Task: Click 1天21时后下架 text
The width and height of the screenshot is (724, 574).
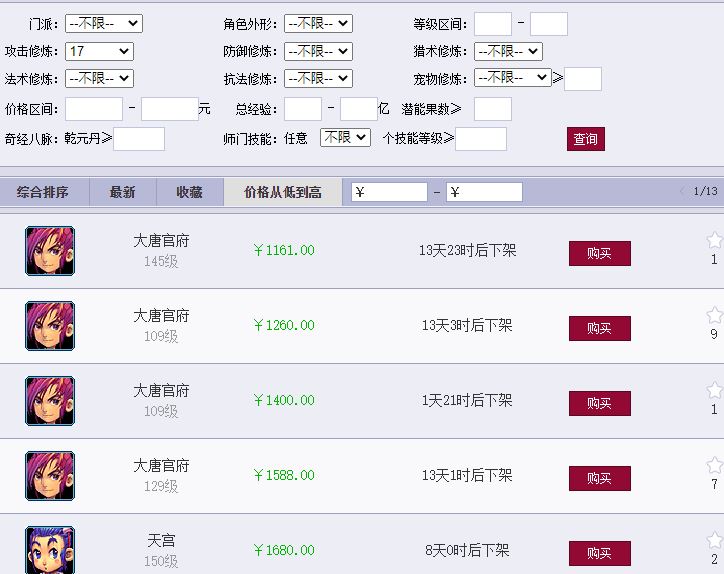Action: pos(467,400)
